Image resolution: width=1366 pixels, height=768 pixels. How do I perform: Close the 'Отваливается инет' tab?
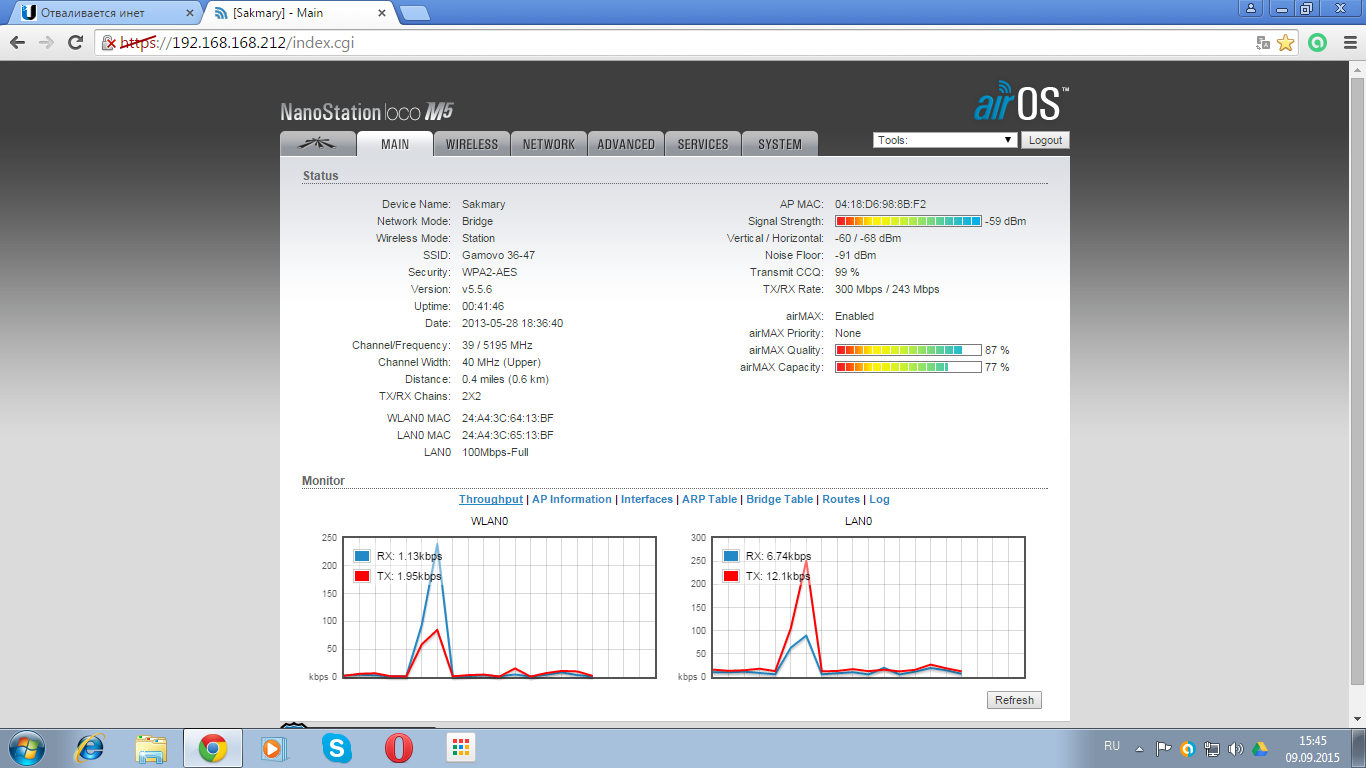(x=190, y=13)
